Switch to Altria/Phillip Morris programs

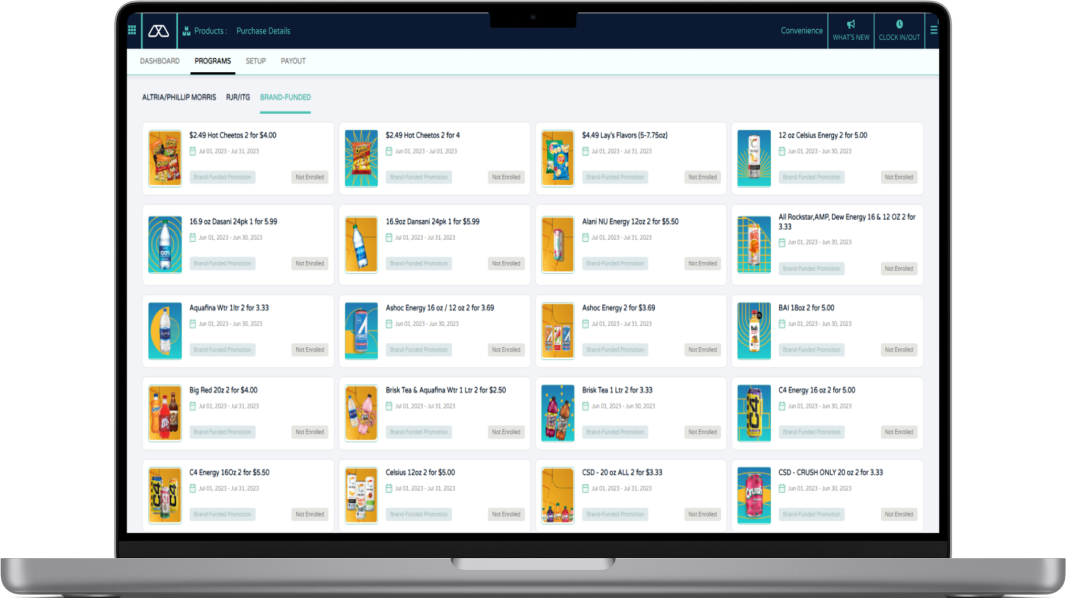click(x=179, y=97)
